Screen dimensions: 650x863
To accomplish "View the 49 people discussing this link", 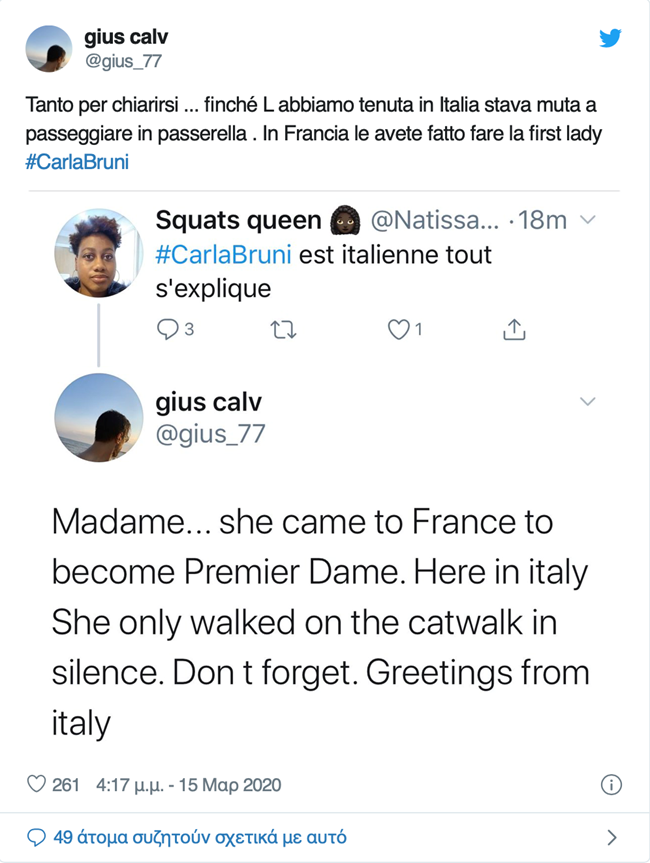I will (200, 836).
